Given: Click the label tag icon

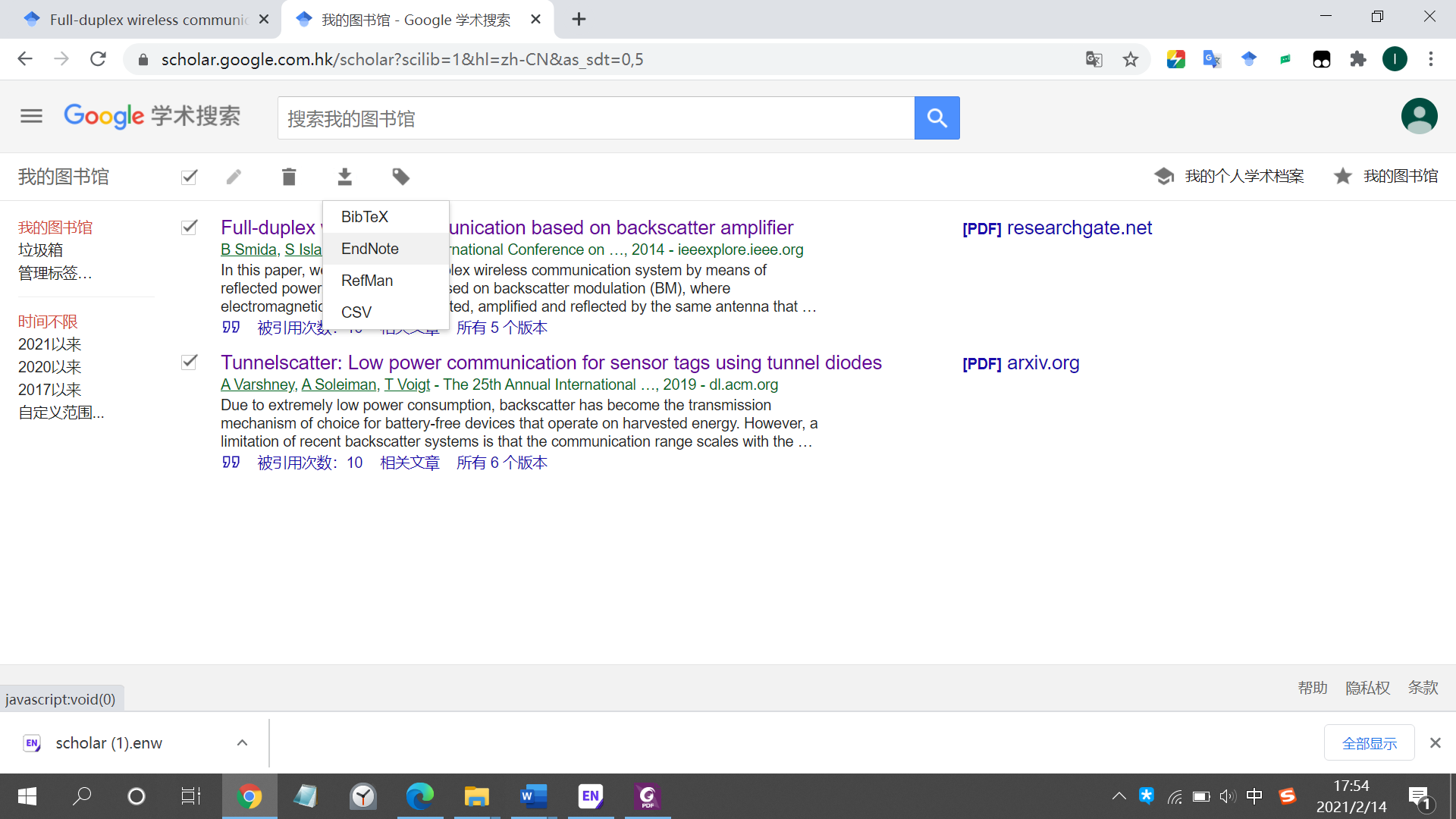Looking at the screenshot, I should [400, 177].
